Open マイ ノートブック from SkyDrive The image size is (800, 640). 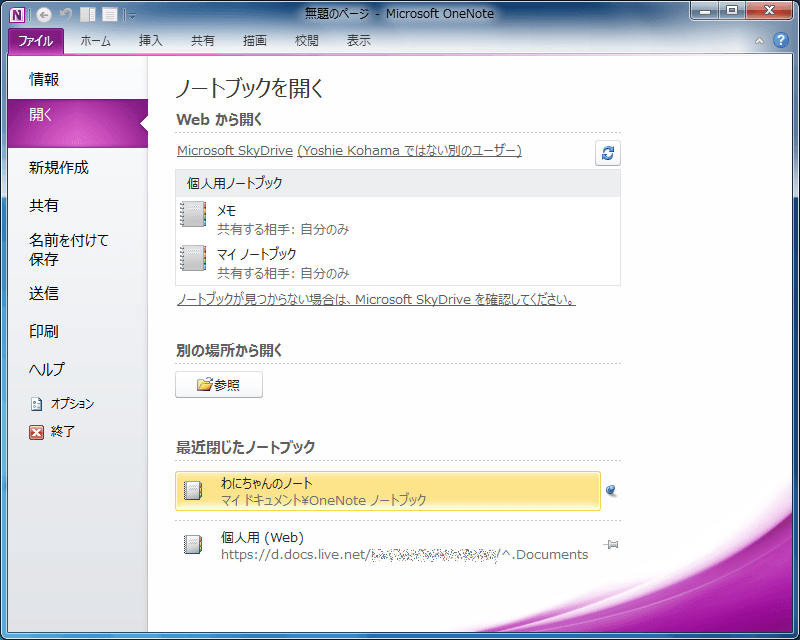pos(398,263)
